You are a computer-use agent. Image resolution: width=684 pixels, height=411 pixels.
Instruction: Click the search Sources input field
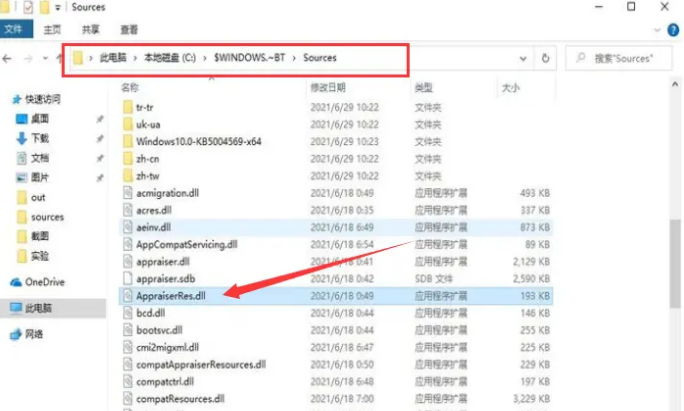click(x=619, y=58)
